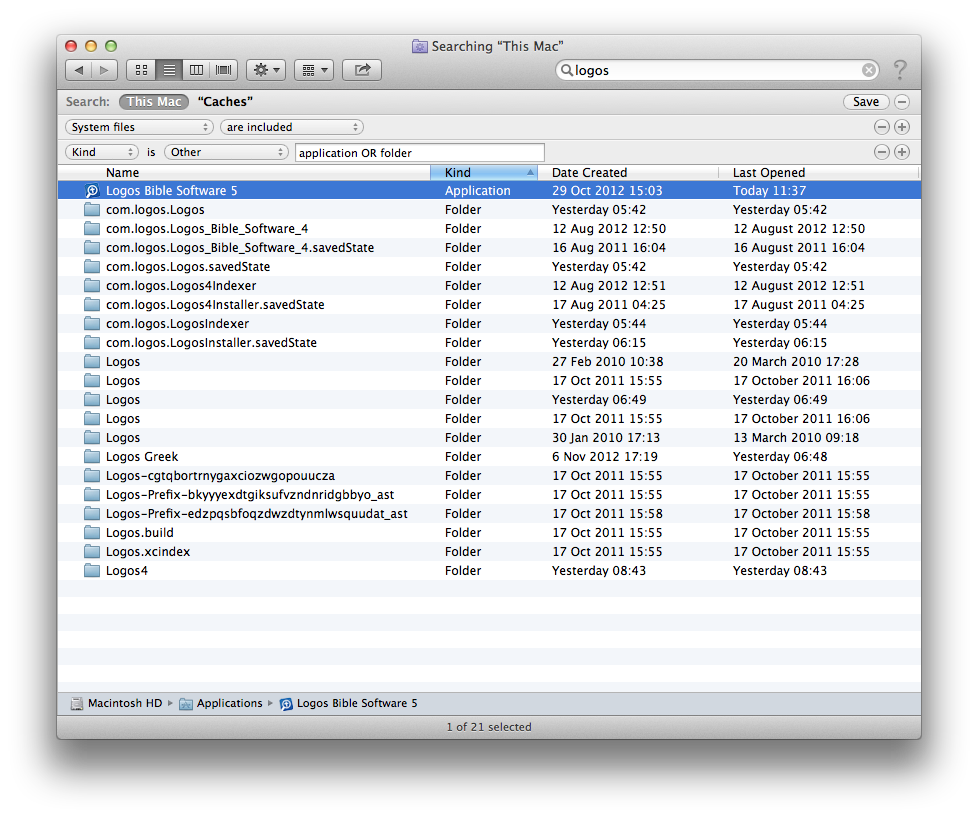Viewport: 978px width, 818px height.
Task: Click '13 March 2010 09:18' last opened cell
Action: [796, 438]
